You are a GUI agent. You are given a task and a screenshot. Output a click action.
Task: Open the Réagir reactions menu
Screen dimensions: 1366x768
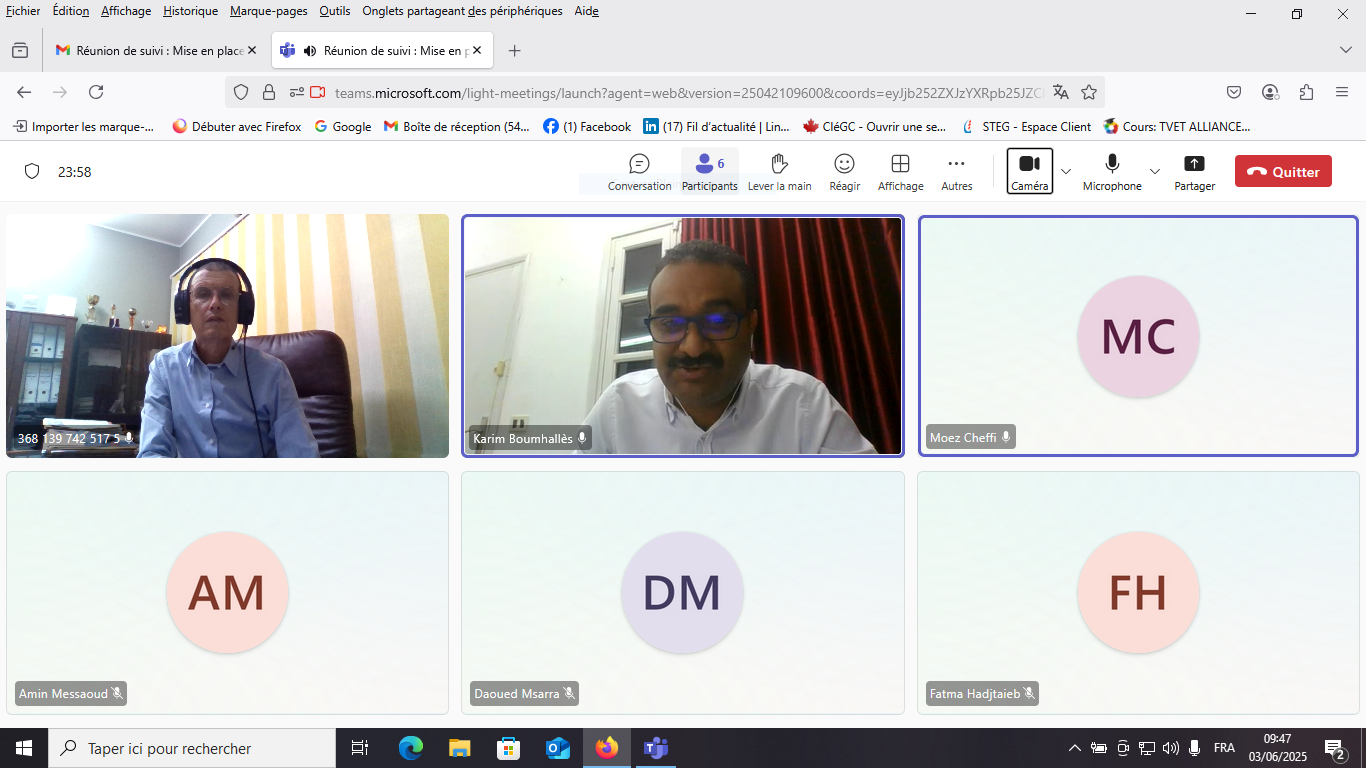[x=845, y=172]
